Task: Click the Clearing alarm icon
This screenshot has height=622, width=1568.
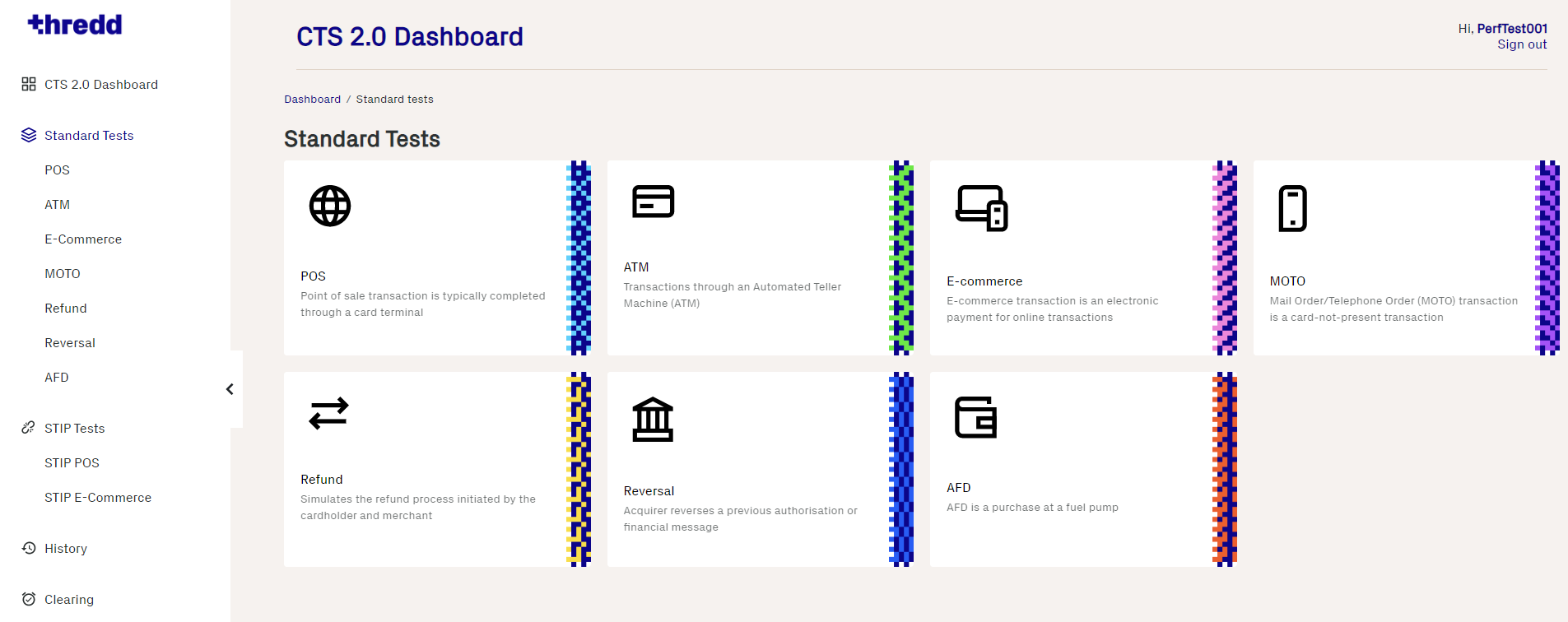Action: (x=29, y=599)
